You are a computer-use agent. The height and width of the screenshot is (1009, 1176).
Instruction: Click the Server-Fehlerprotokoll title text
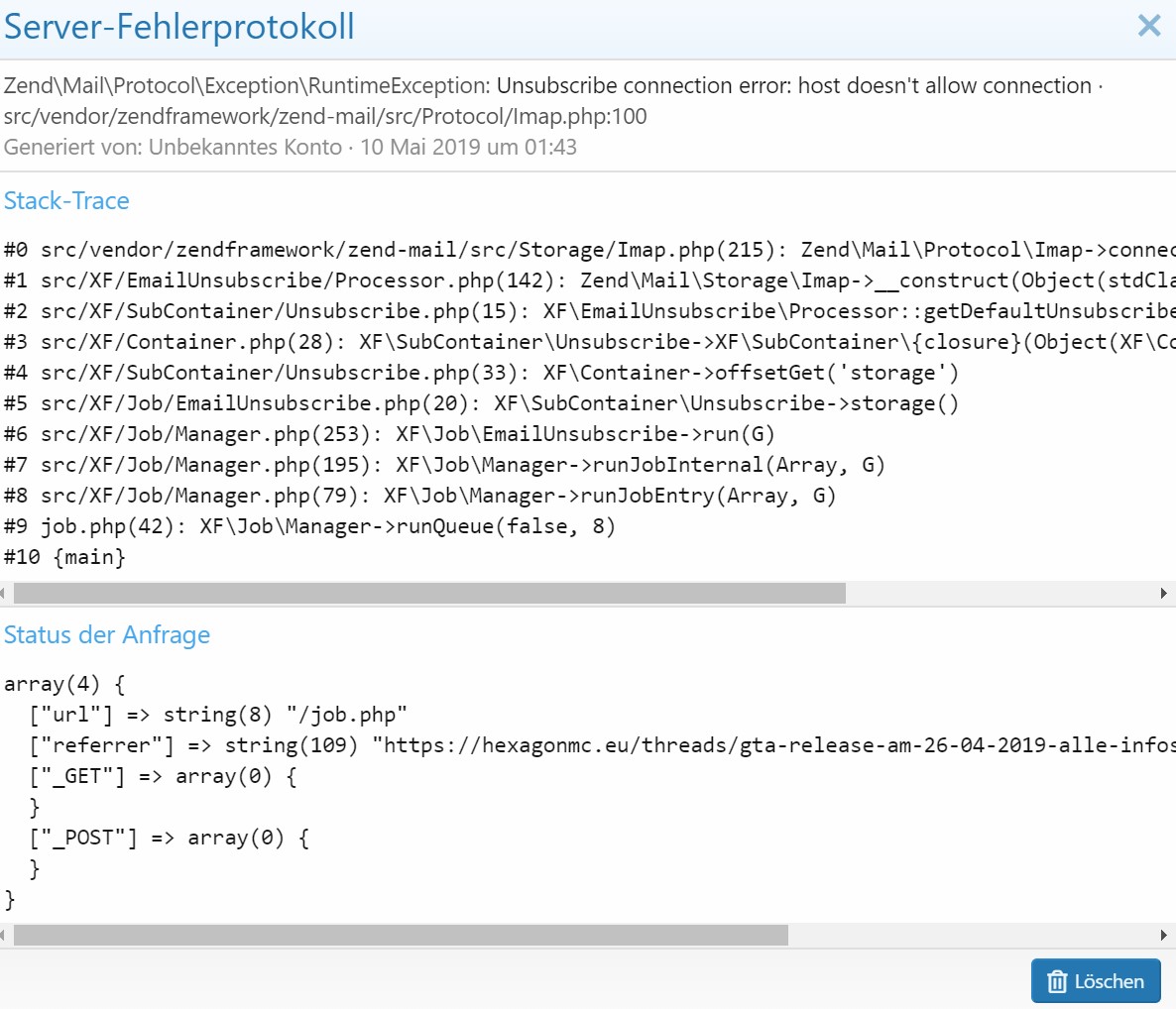click(x=179, y=27)
